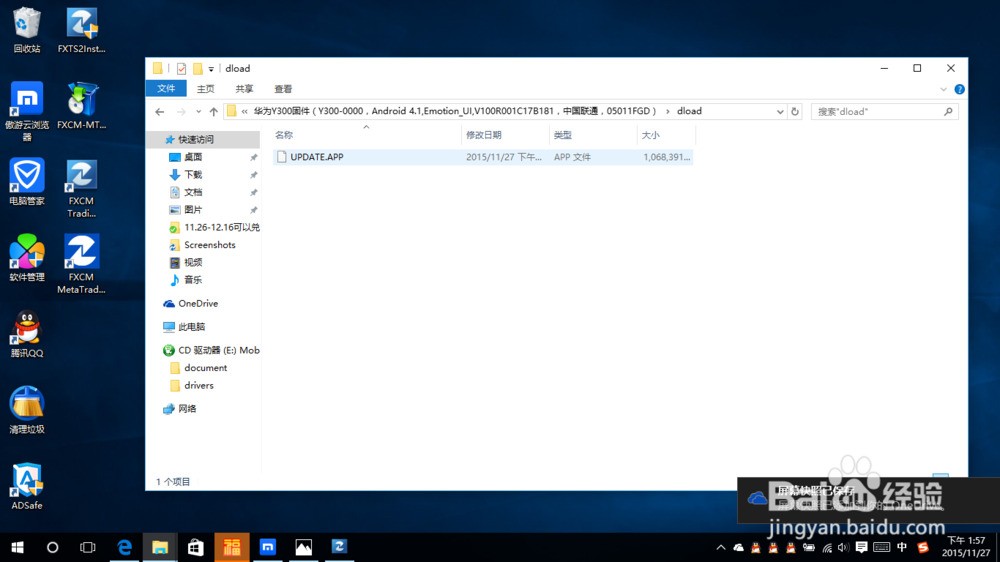Open the 主页 ribbon tab
This screenshot has width=1000, height=562.
(205, 89)
